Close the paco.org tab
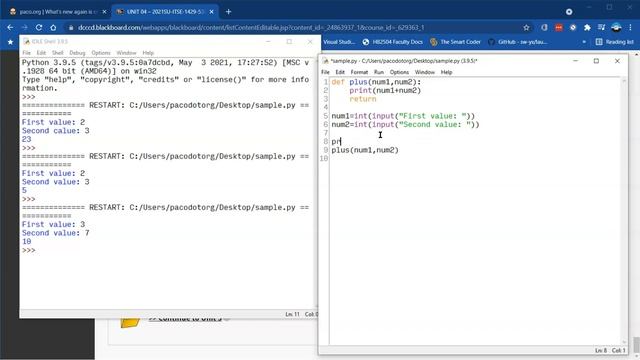This screenshot has width=640, height=360. click(x=104, y=12)
